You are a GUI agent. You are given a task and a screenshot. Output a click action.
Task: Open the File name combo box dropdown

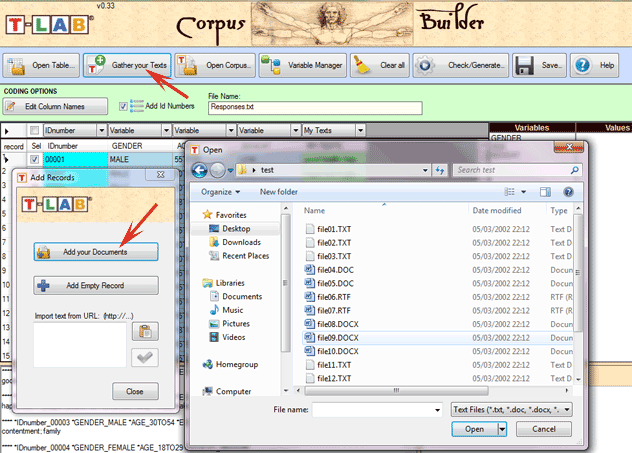tap(436, 410)
